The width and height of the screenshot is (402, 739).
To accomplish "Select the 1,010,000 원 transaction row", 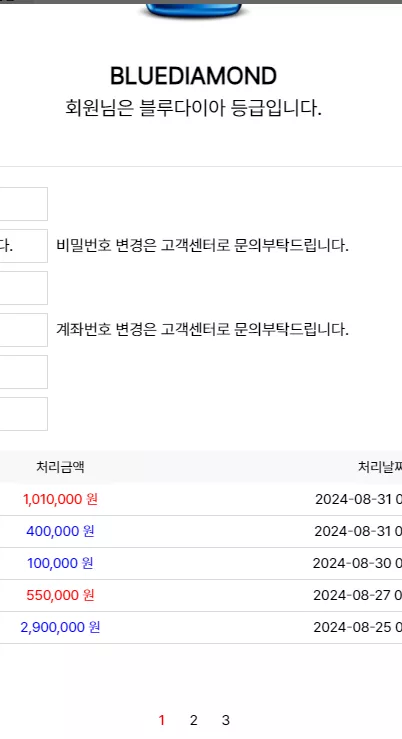I will 201,499.
